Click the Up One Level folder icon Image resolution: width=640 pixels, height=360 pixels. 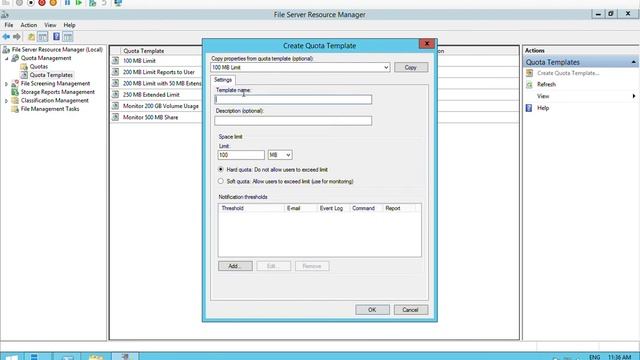click(x=31, y=37)
